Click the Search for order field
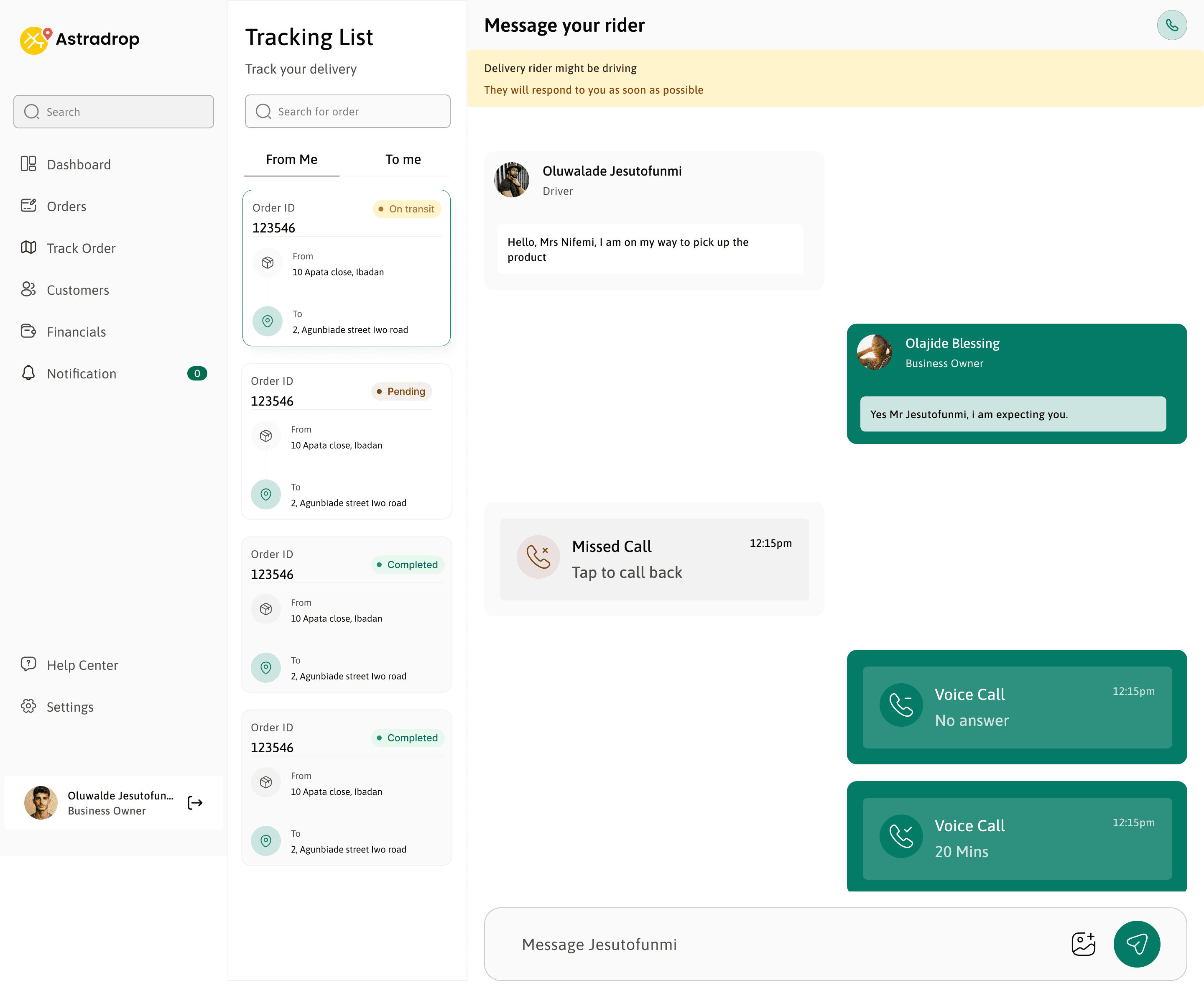The height and width of the screenshot is (996, 1204). [347, 112]
